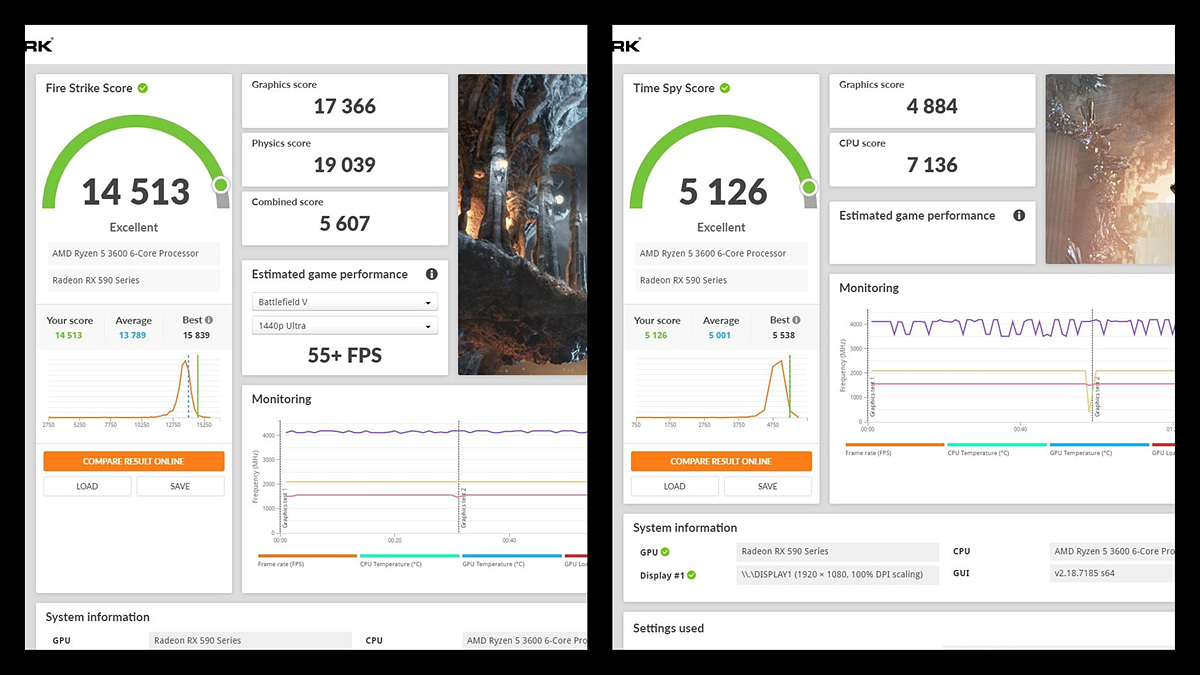This screenshot has height=675, width=1200.
Task: Toggle Frame rate (FPS) legend in Fire Strike monitoring
Action: (x=307, y=560)
